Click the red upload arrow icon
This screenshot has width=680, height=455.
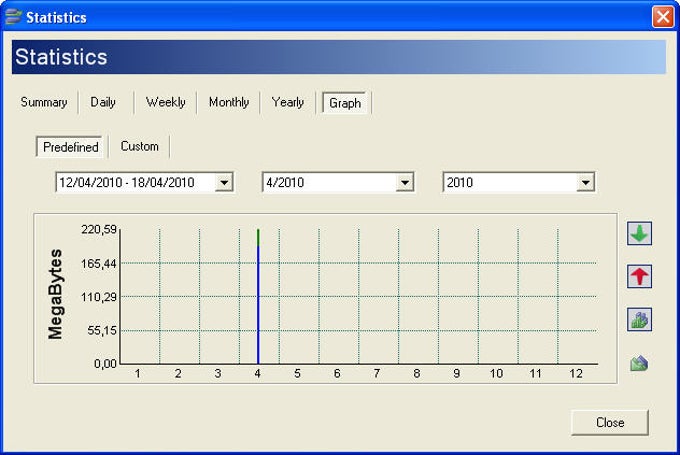click(639, 277)
